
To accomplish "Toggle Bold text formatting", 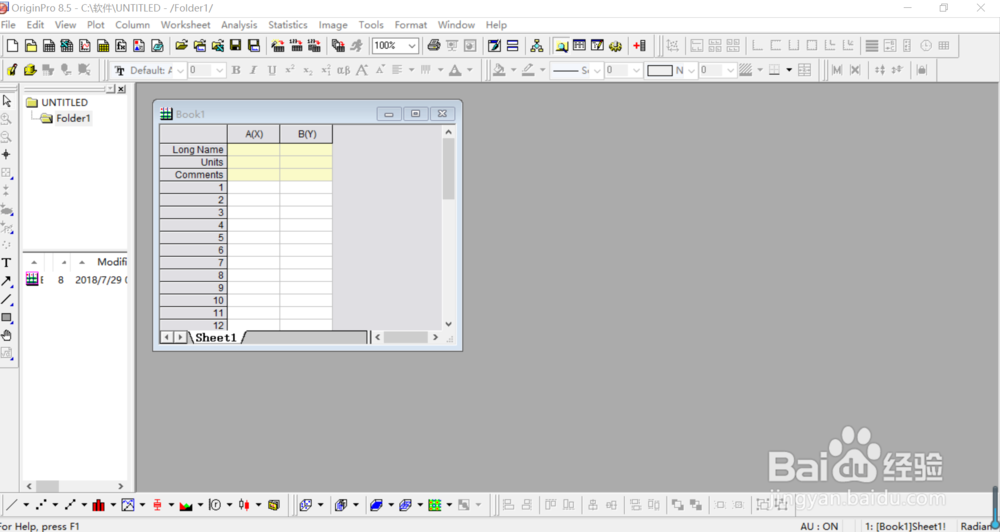I will [x=236, y=70].
